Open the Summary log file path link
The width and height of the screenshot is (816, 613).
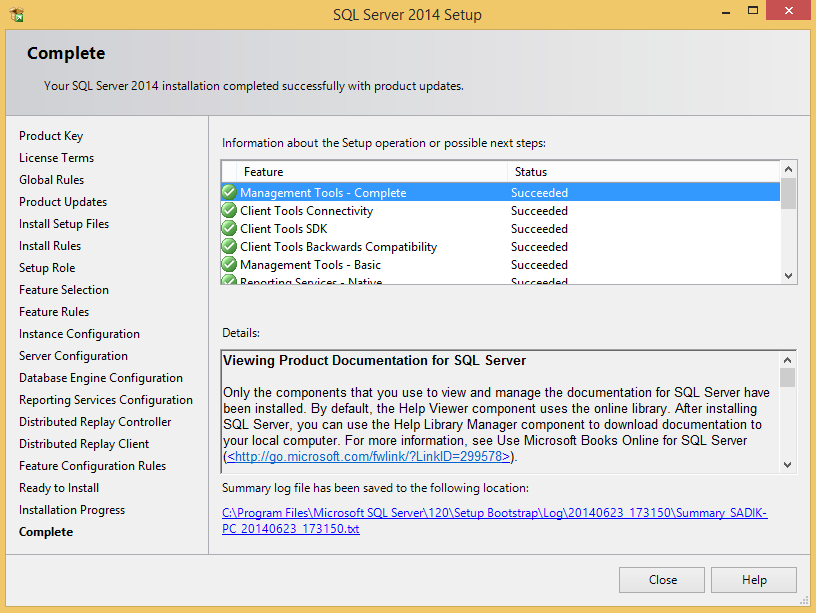494,520
